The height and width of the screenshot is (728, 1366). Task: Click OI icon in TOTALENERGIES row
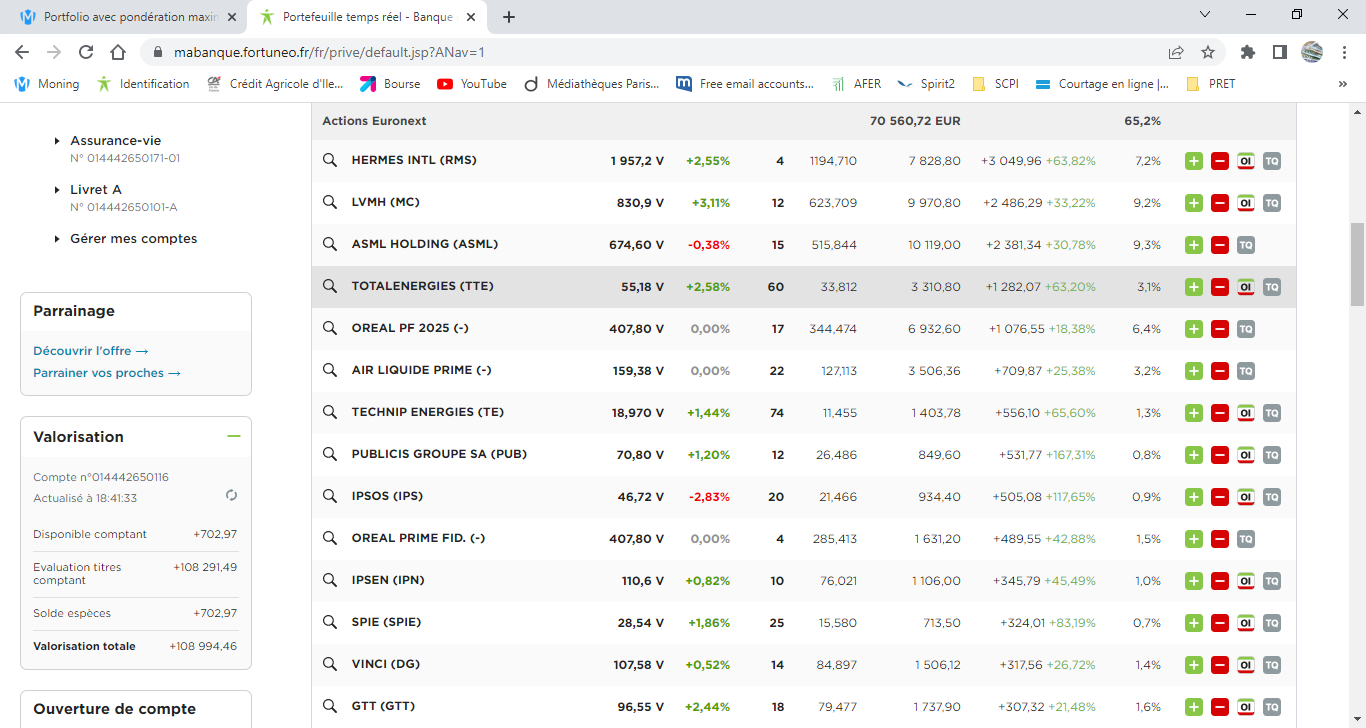(1246, 287)
